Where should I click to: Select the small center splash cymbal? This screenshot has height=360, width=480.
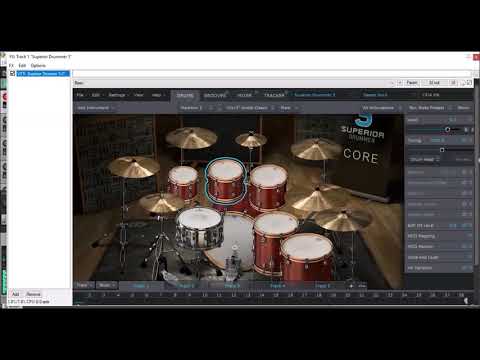point(251,140)
